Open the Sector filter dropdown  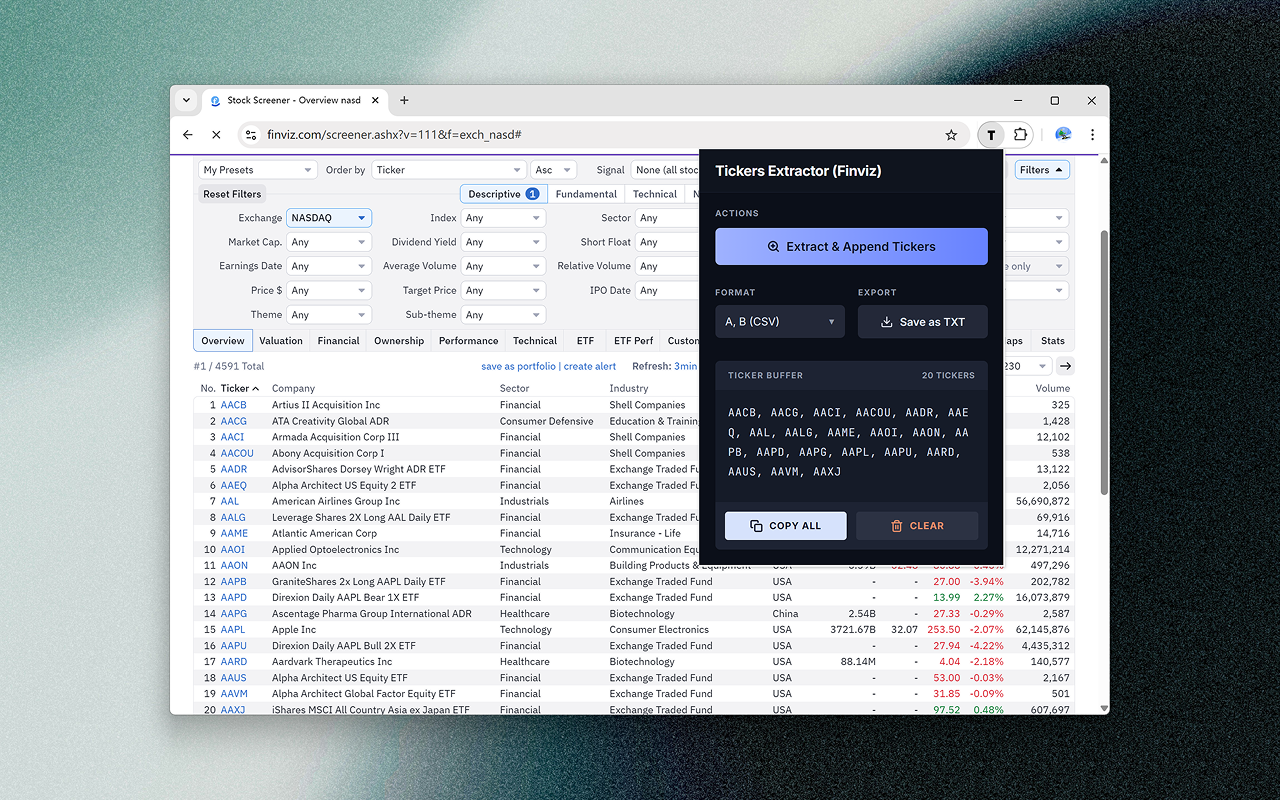[x=667, y=218]
